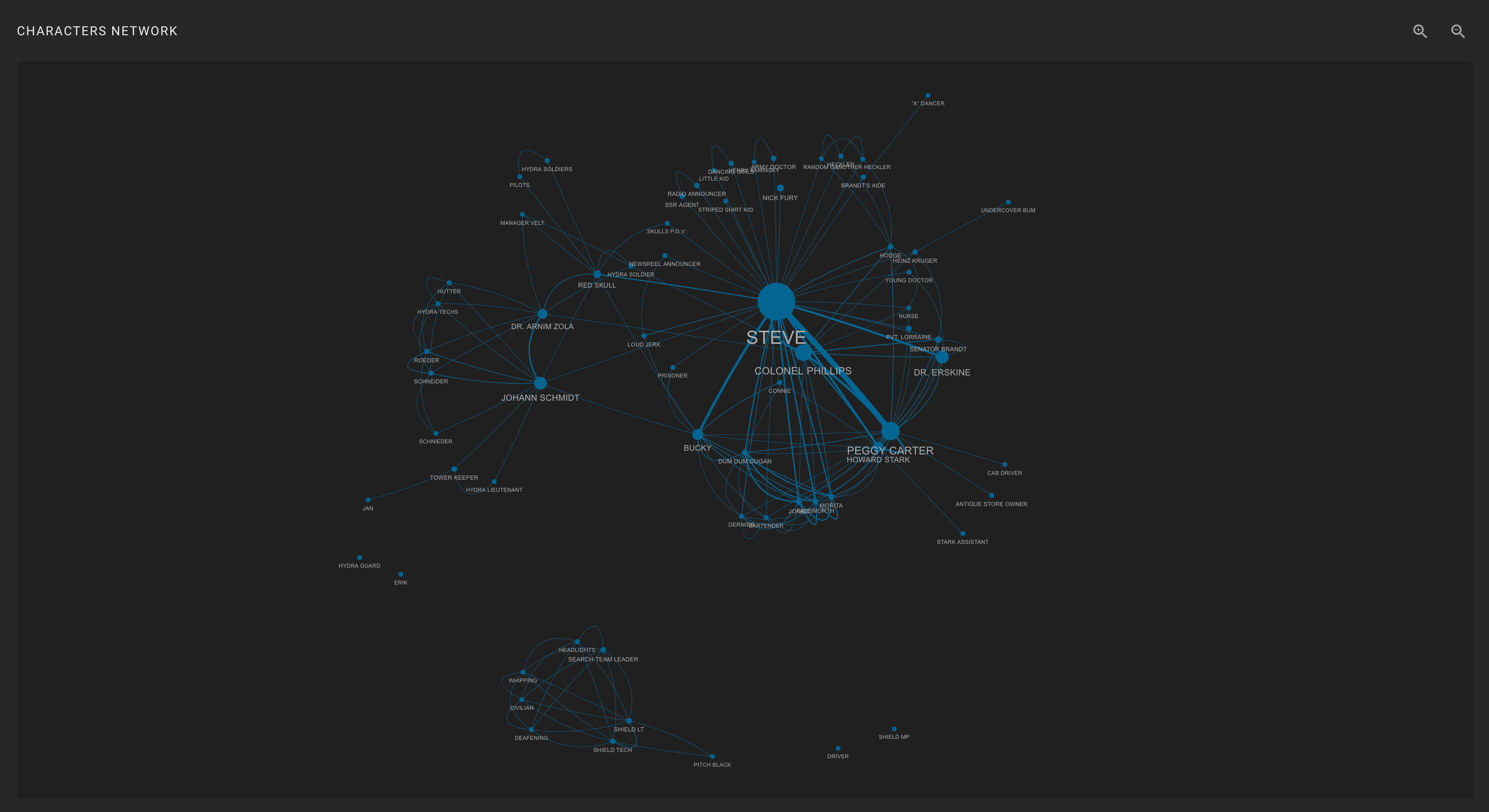Select the UNDERCOVER BUM node
1489x812 pixels.
[1008, 202]
